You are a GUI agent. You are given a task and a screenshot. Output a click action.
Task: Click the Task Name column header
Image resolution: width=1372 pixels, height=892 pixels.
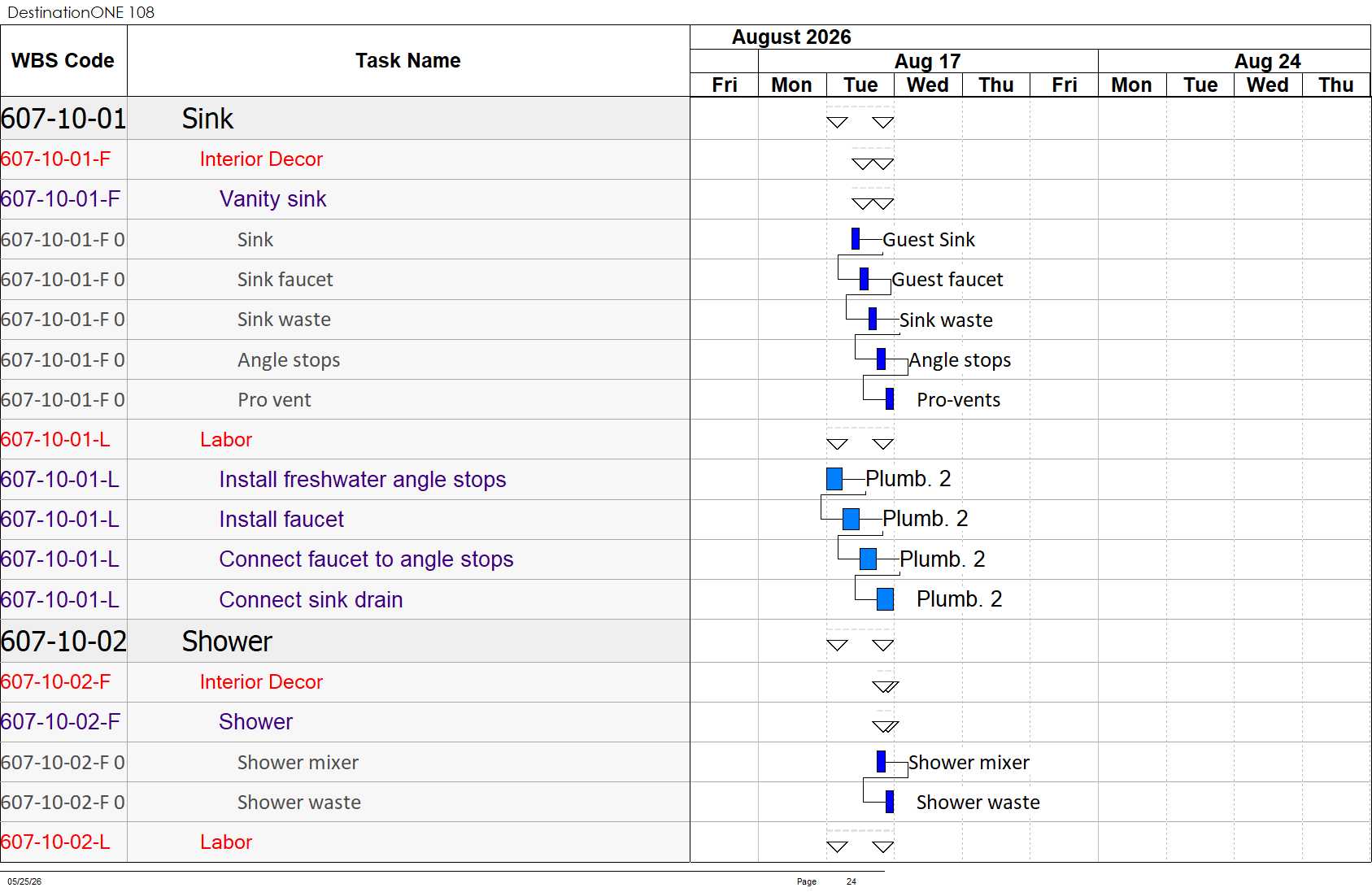pos(408,61)
